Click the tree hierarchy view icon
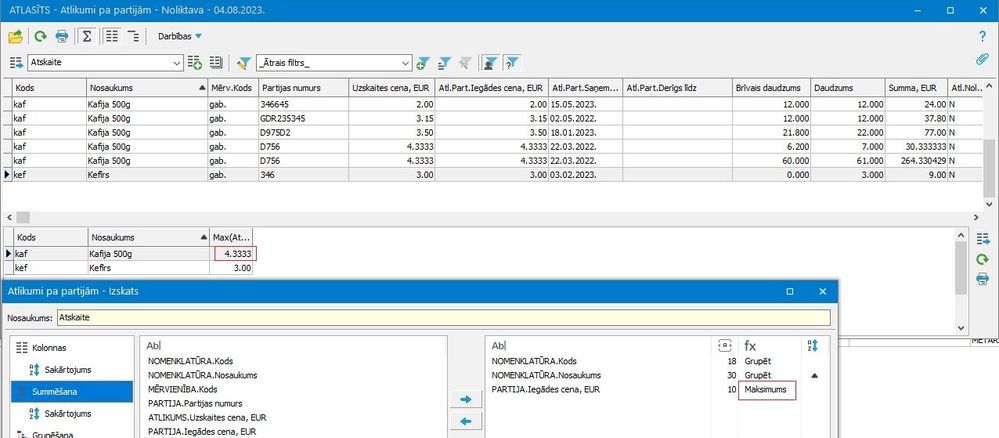The width and height of the screenshot is (999, 438). click(x=134, y=36)
